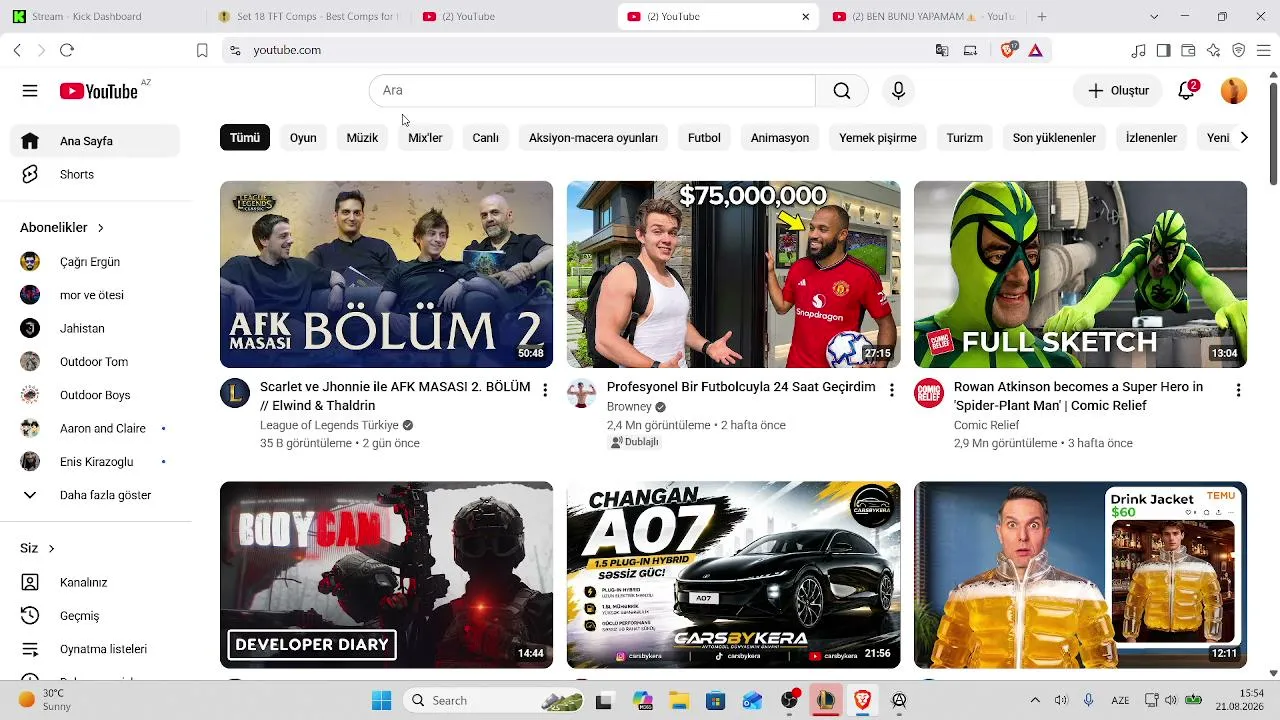
Task: Open the tab search dropdown arrow
Action: pyautogui.click(x=1154, y=17)
